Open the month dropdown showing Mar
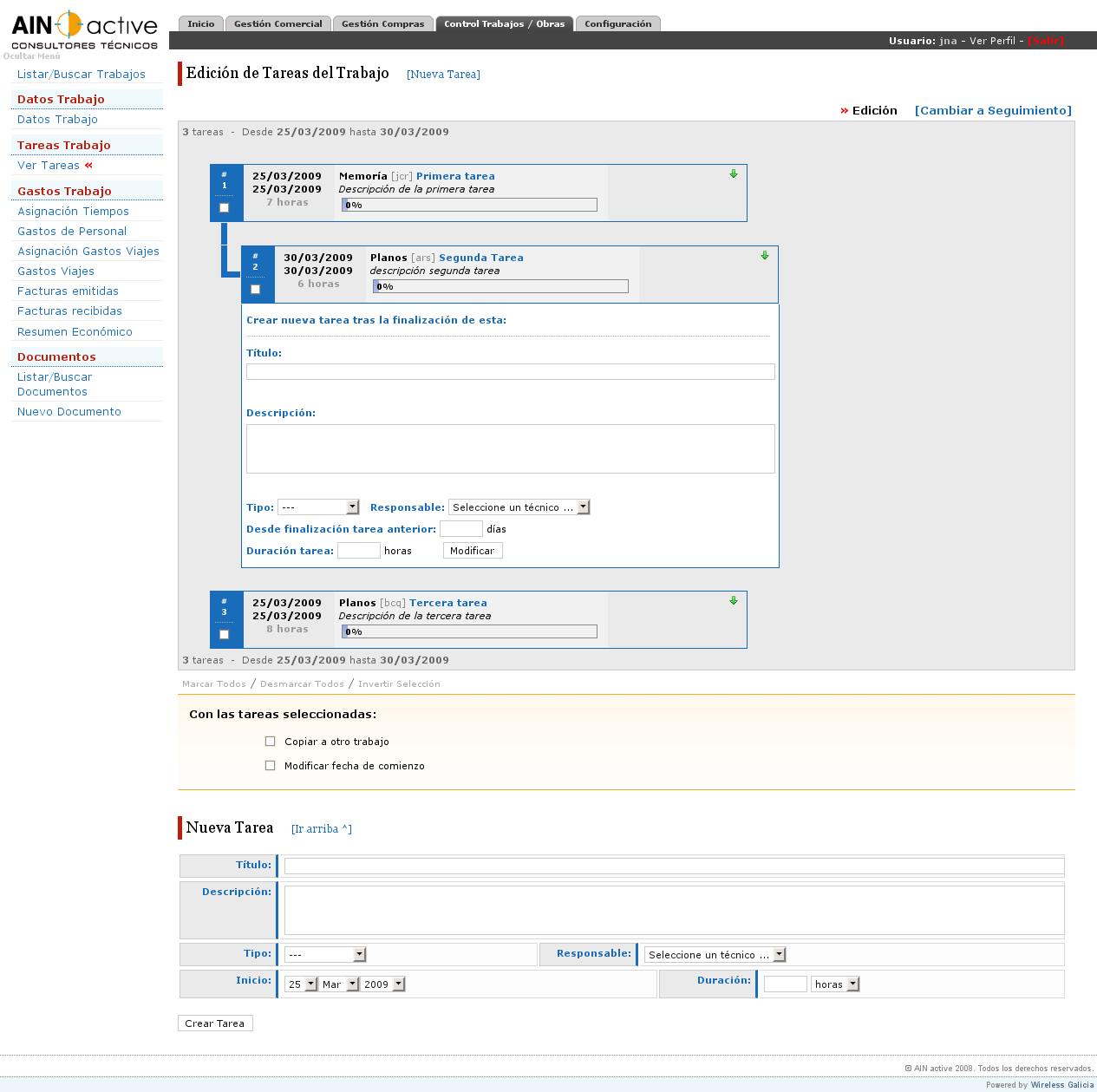Viewport: 1097px width, 1092px height. click(339, 984)
